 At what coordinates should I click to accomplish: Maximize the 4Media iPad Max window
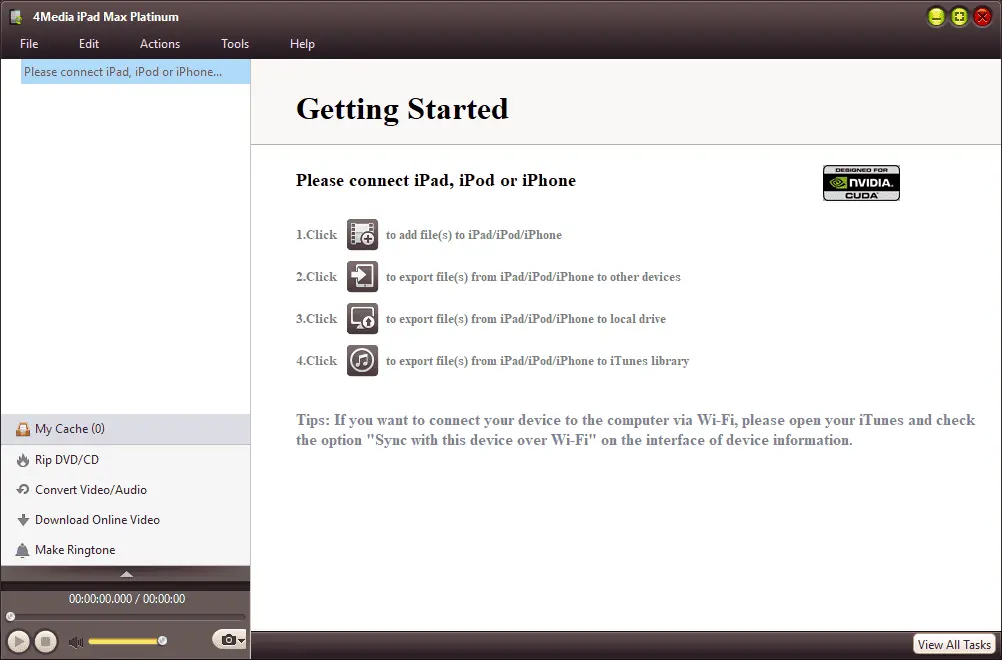pos(959,17)
